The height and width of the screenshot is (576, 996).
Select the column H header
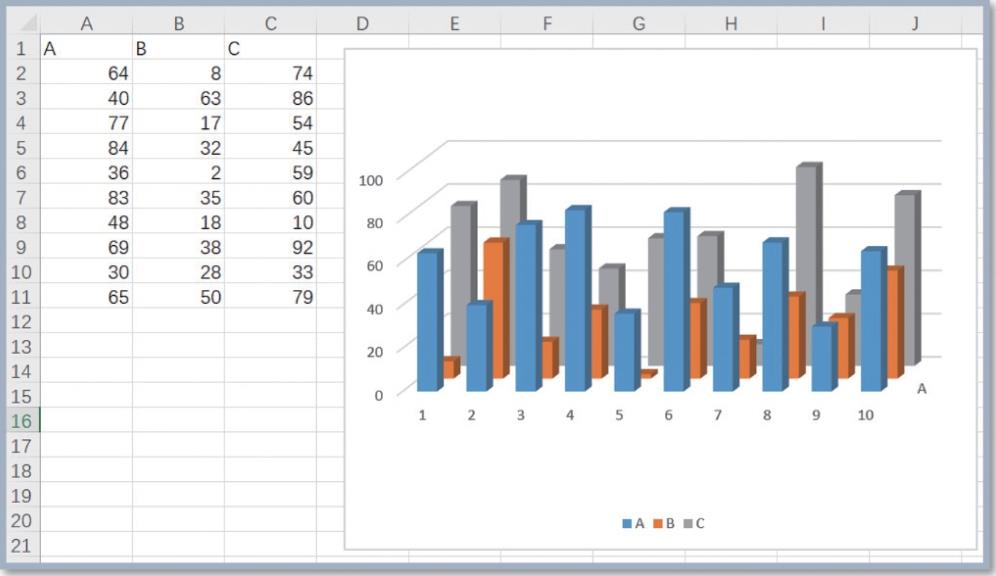[731, 23]
